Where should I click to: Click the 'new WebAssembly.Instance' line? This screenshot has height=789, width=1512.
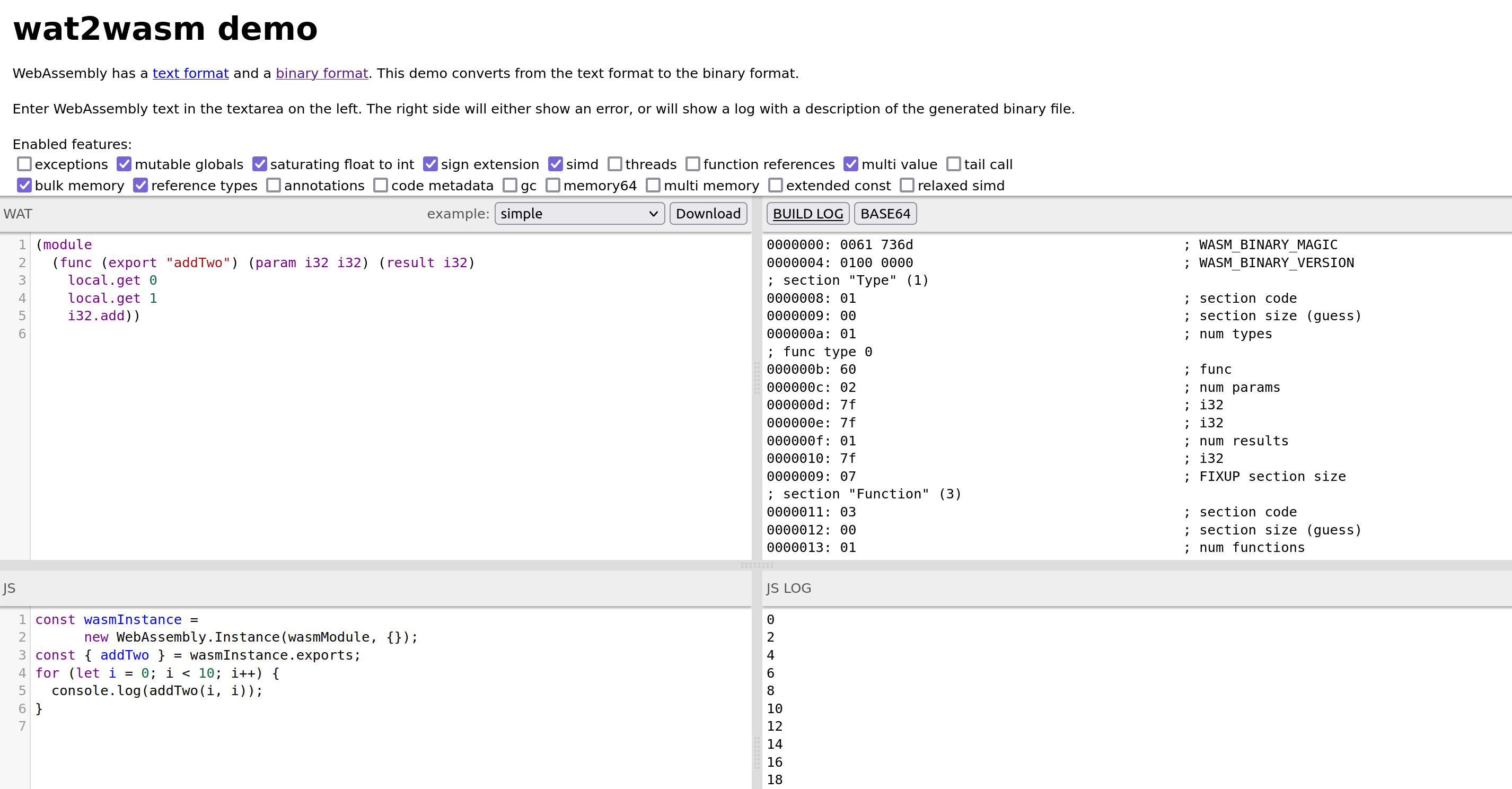click(251, 637)
